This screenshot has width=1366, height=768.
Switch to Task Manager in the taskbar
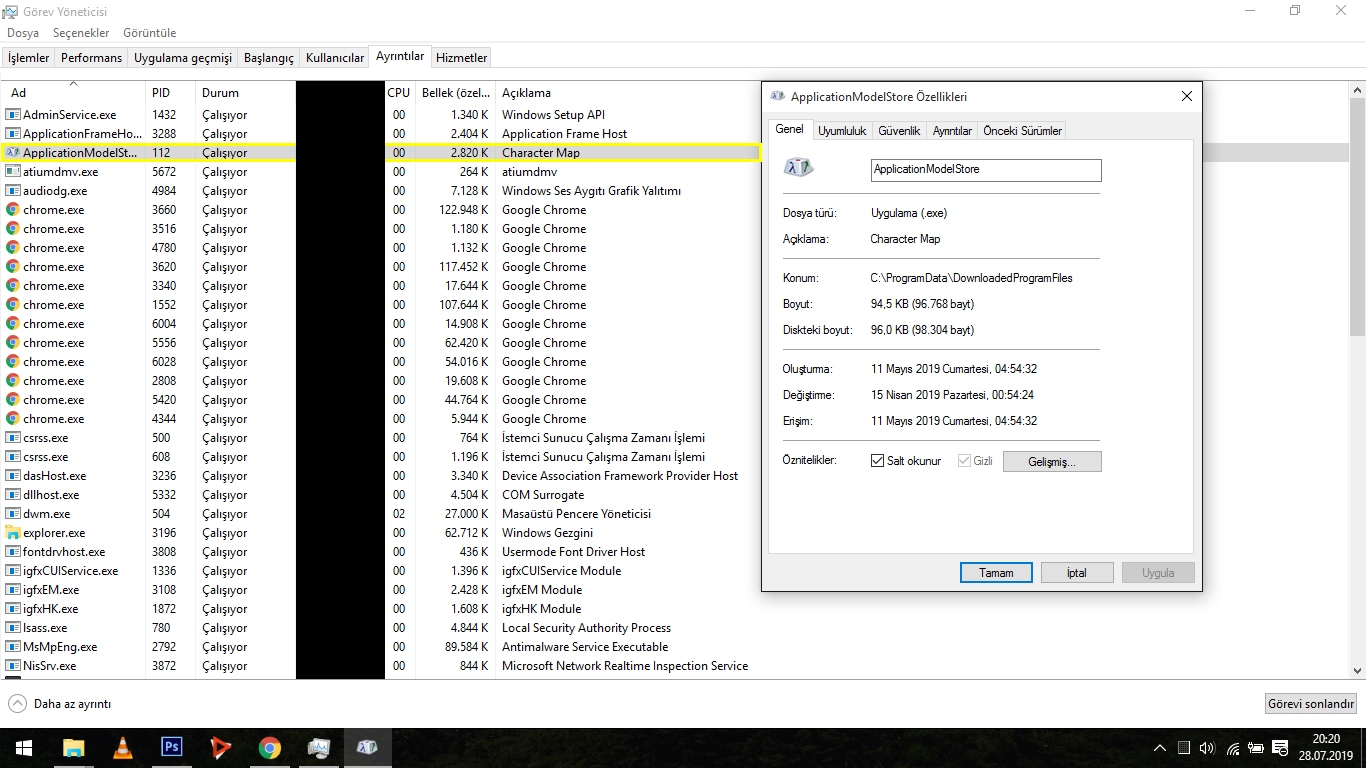[318, 748]
